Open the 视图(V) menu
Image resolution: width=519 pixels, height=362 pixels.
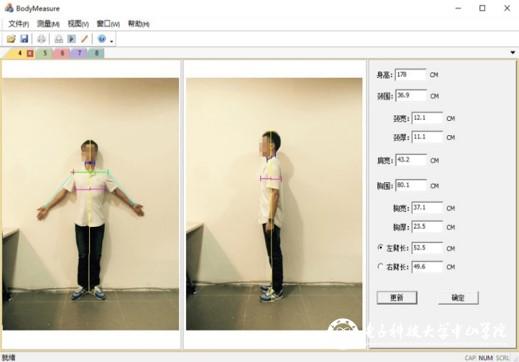click(78, 24)
